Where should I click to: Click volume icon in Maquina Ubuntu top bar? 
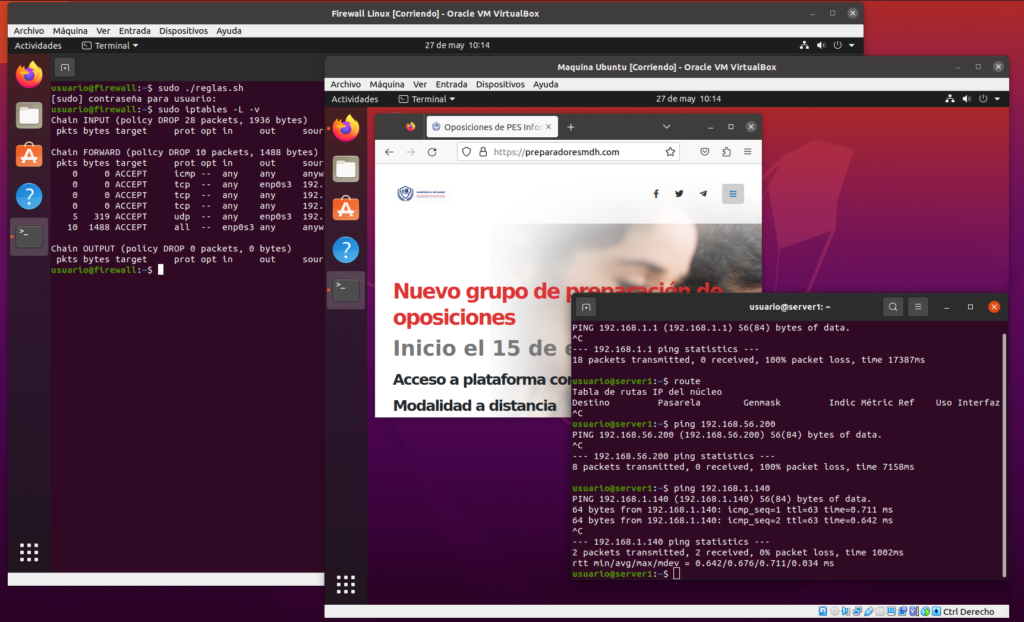point(967,99)
